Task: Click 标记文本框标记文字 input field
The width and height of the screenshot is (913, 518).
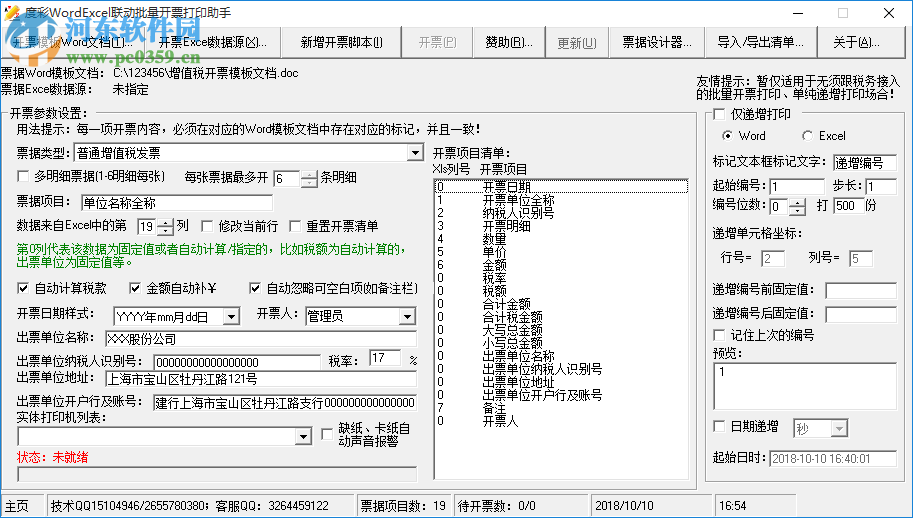Action: (865, 162)
